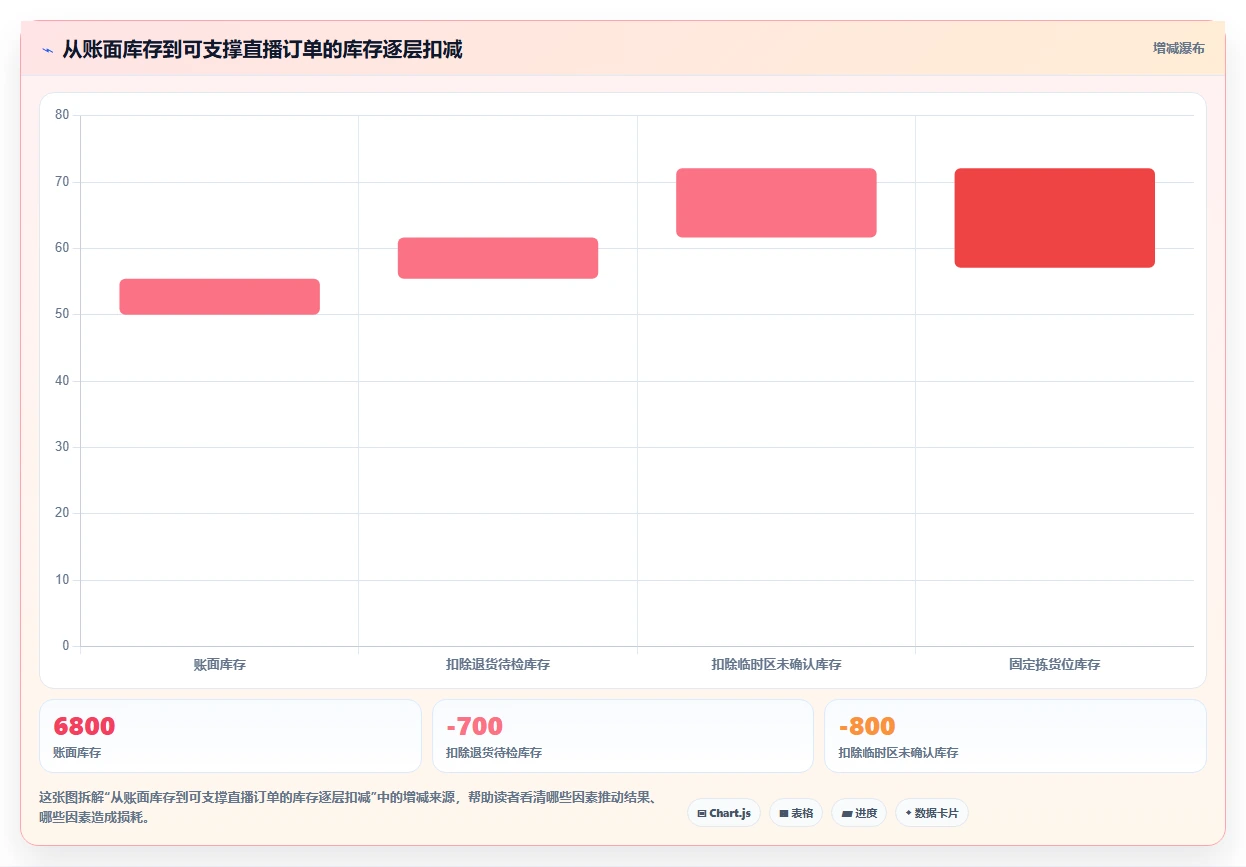Click the 进度 tag
Screen dimensions: 1246x867
[x=859, y=813]
